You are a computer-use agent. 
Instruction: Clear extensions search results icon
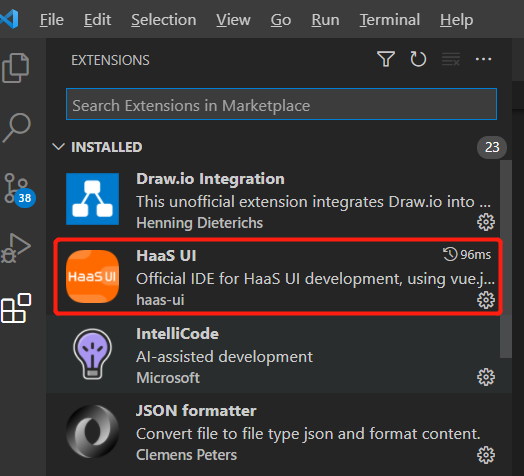(x=450, y=60)
